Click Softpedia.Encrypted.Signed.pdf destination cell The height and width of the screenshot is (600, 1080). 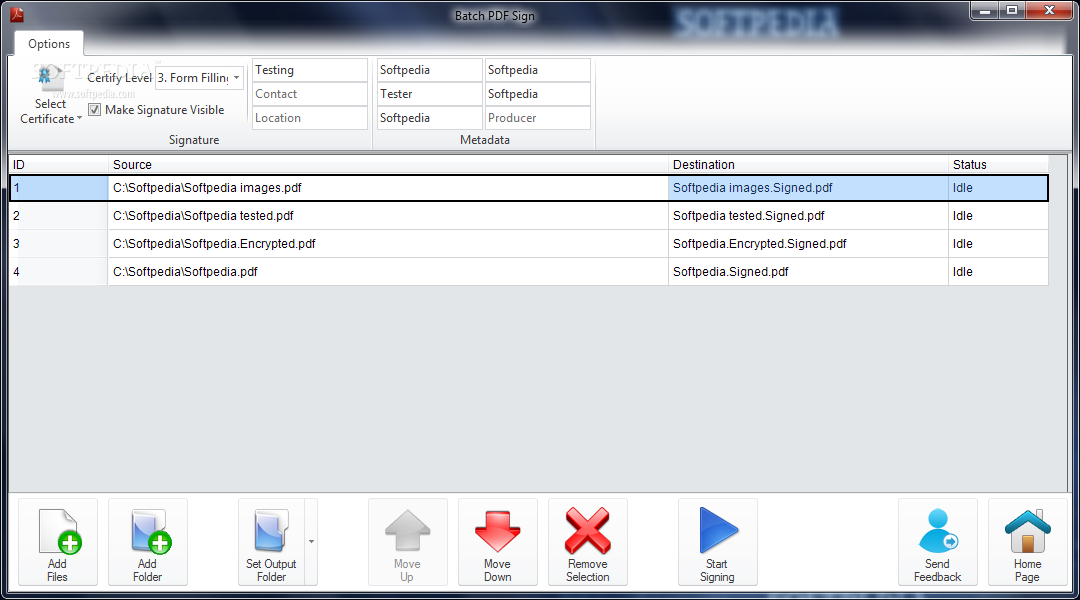coord(808,244)
